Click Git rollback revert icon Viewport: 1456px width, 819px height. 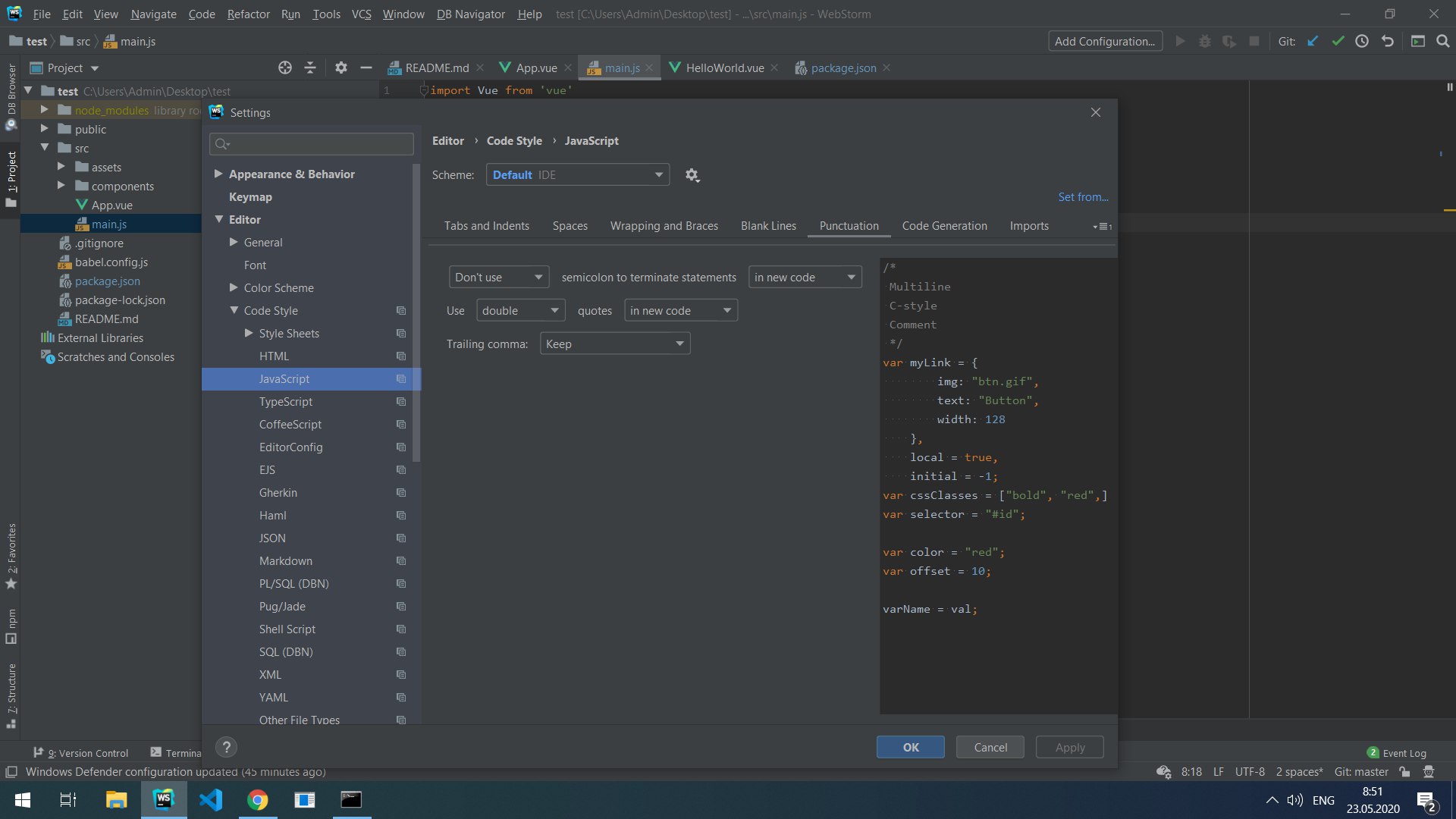[1388, 42]
